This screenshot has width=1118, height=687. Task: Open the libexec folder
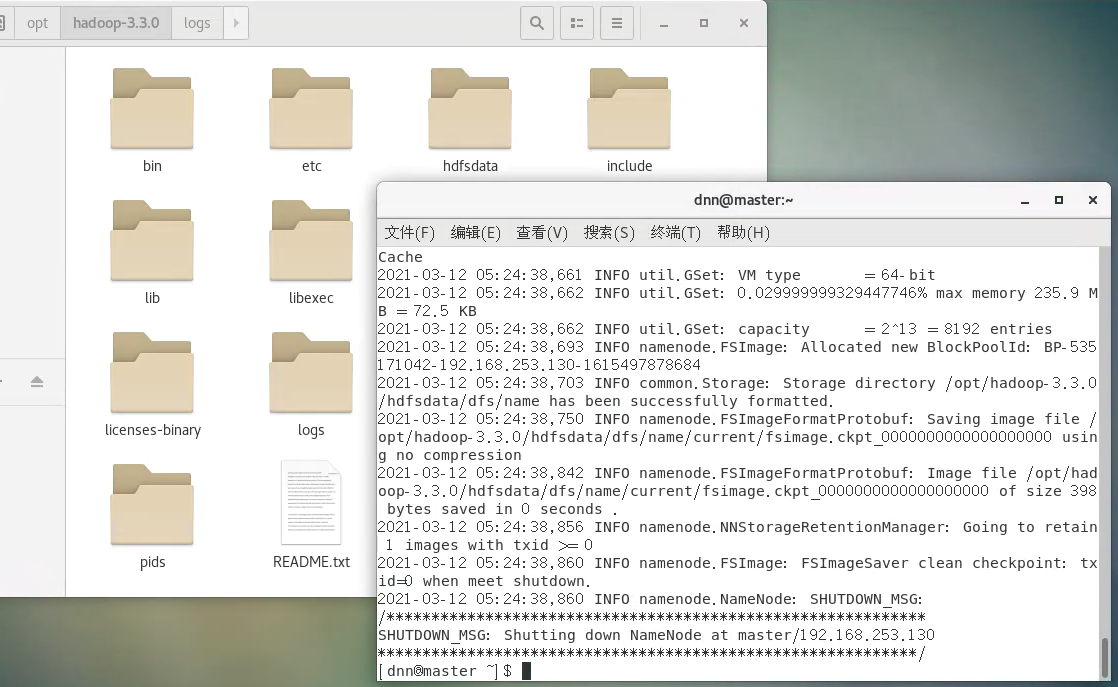click(x=311, y=241)
